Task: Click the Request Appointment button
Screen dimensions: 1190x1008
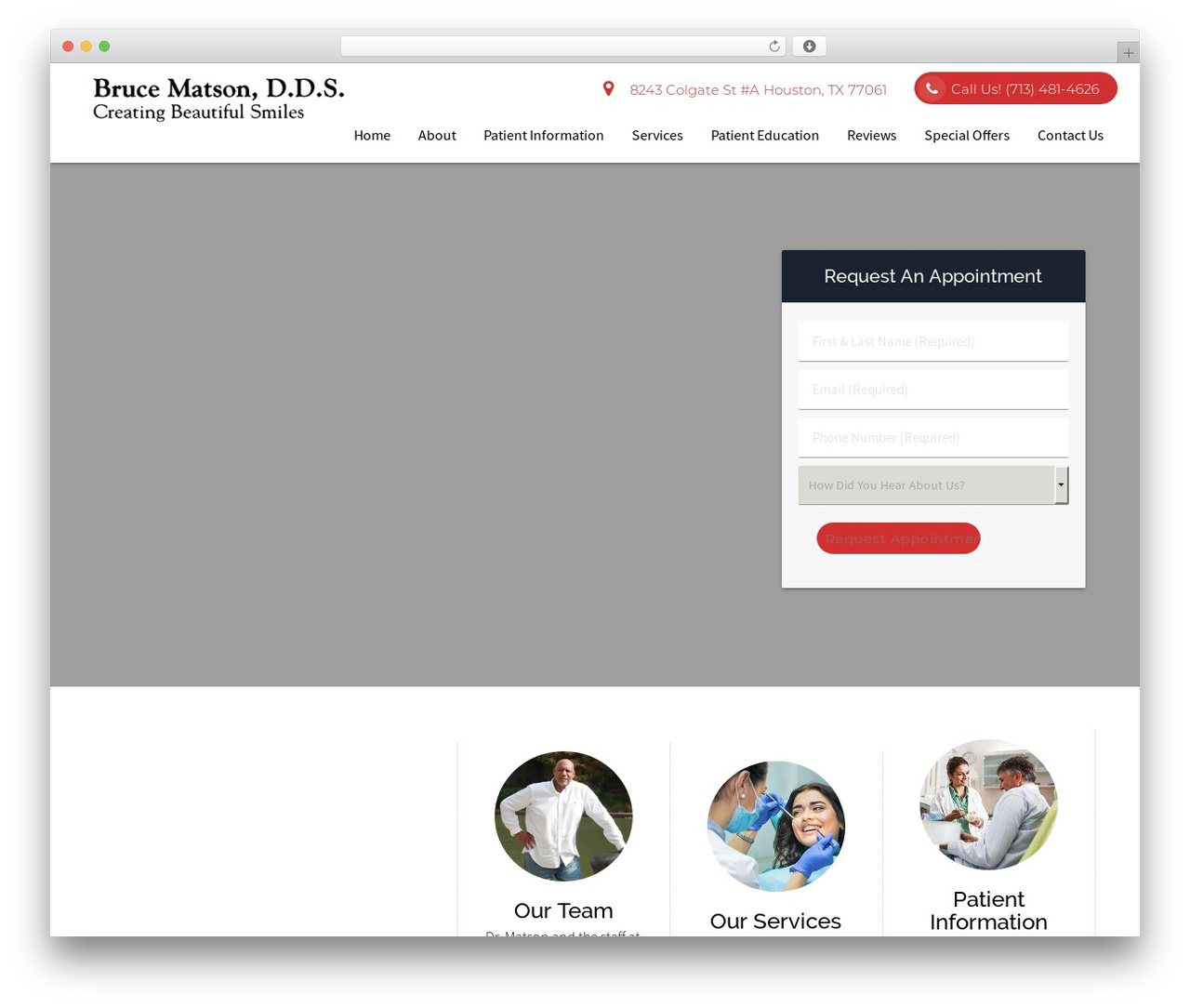Action: 898,538
